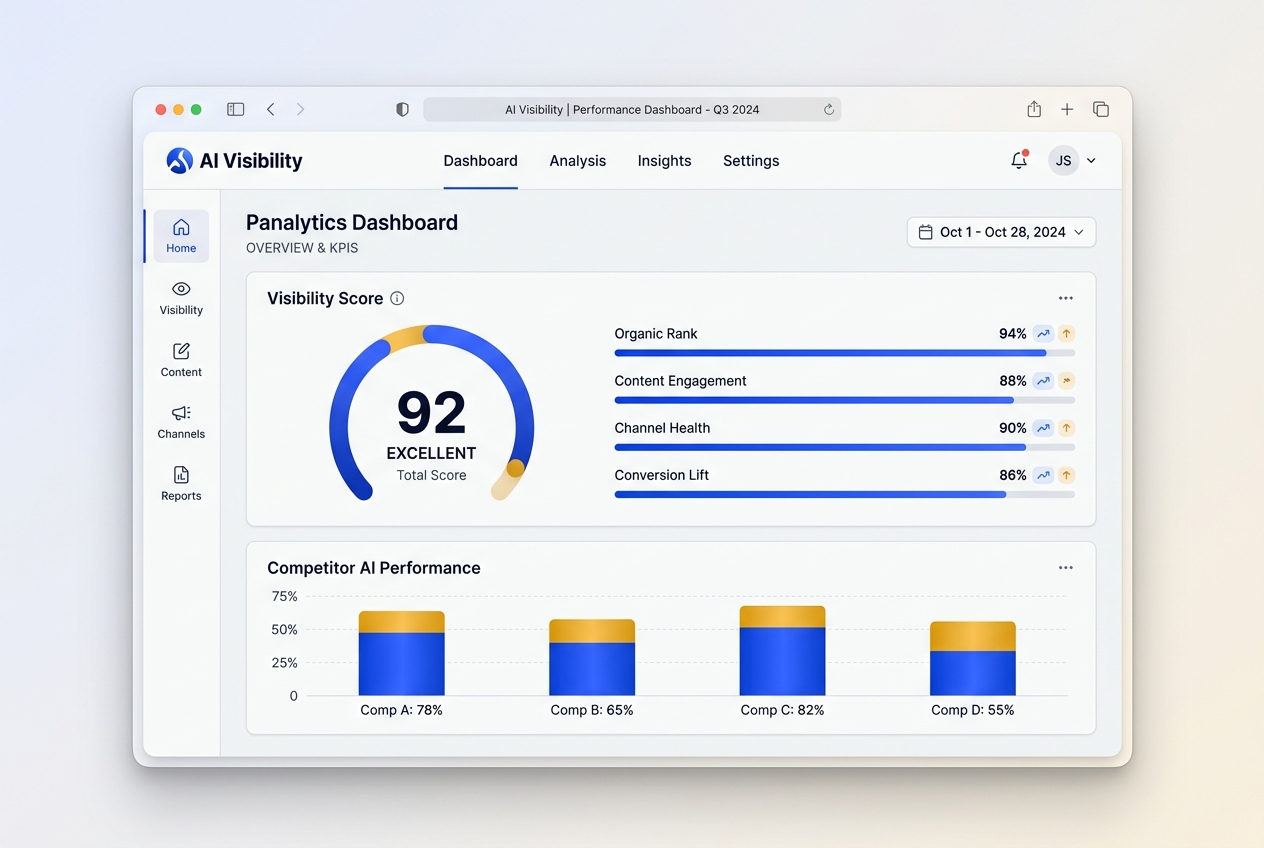Open Visibility in the sidebar
The height and width of the screenshot is (848, 1264).
[x=181, y=298]
